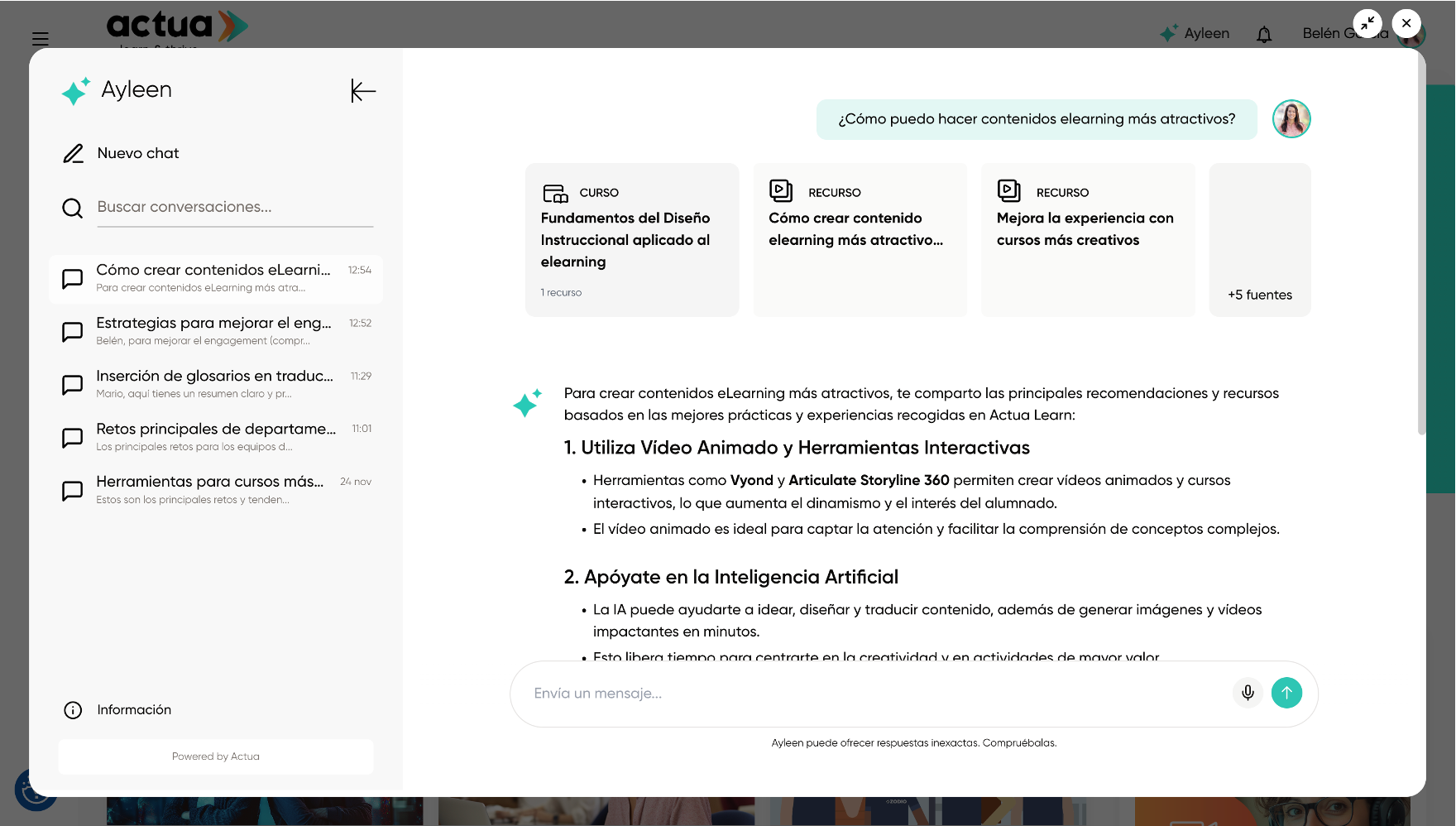
Task: Open chat 'Estrategias para mejorar el eng...'
Action: pyautogui.click(x=215, y=331)
